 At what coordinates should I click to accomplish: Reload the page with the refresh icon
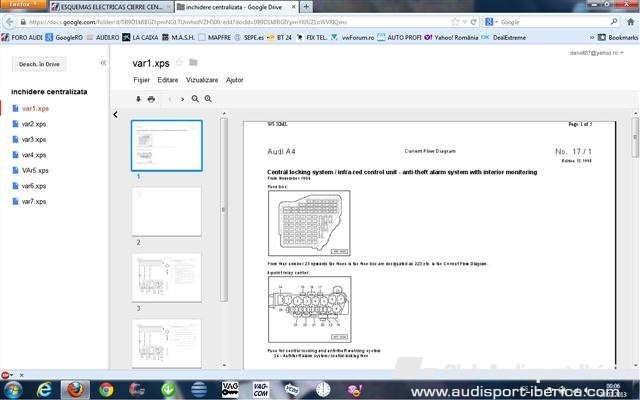473,22
